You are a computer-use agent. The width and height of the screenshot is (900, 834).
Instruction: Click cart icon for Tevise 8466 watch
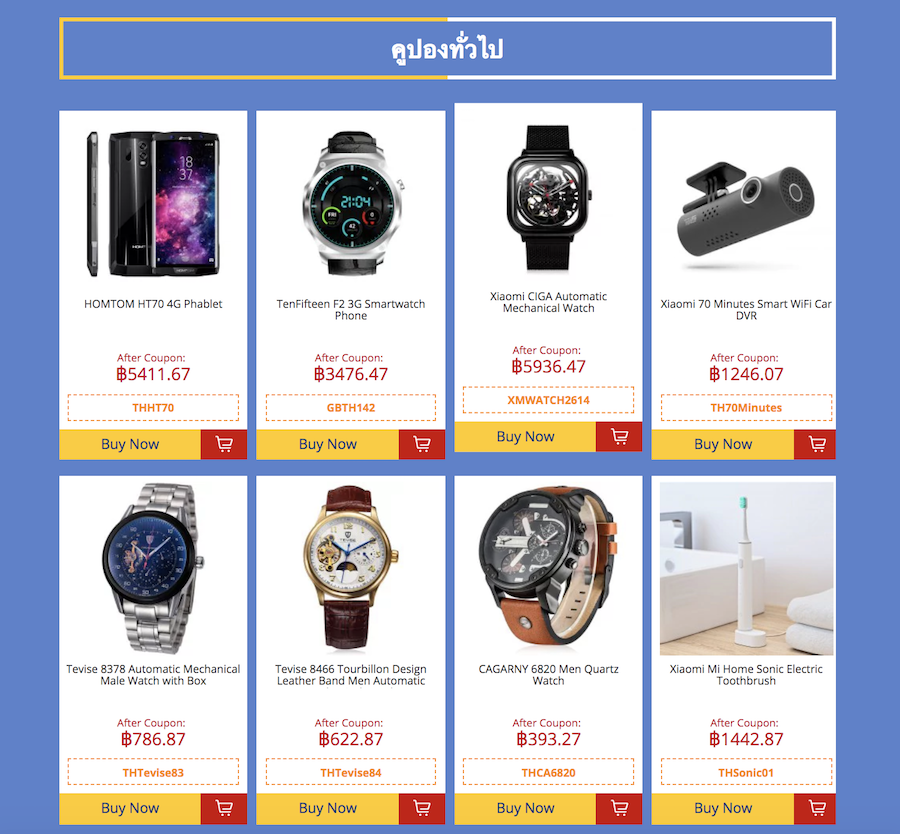pyautogui.click(x=422, y=809)
